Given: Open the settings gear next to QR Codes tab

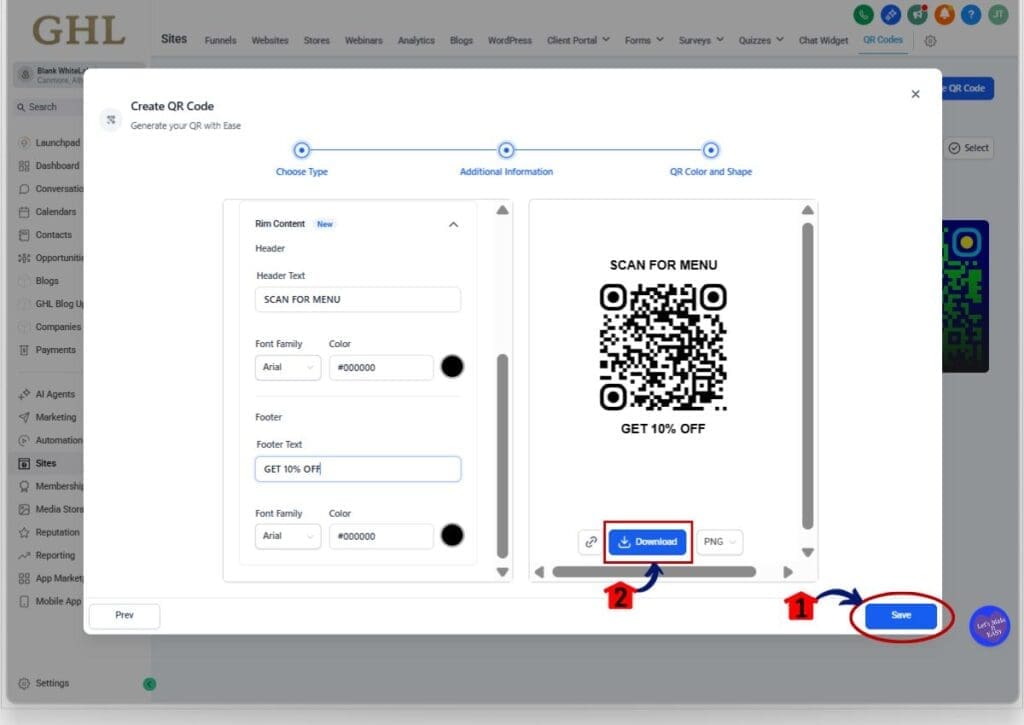Looking at the screenshot, I should (930, 41).
